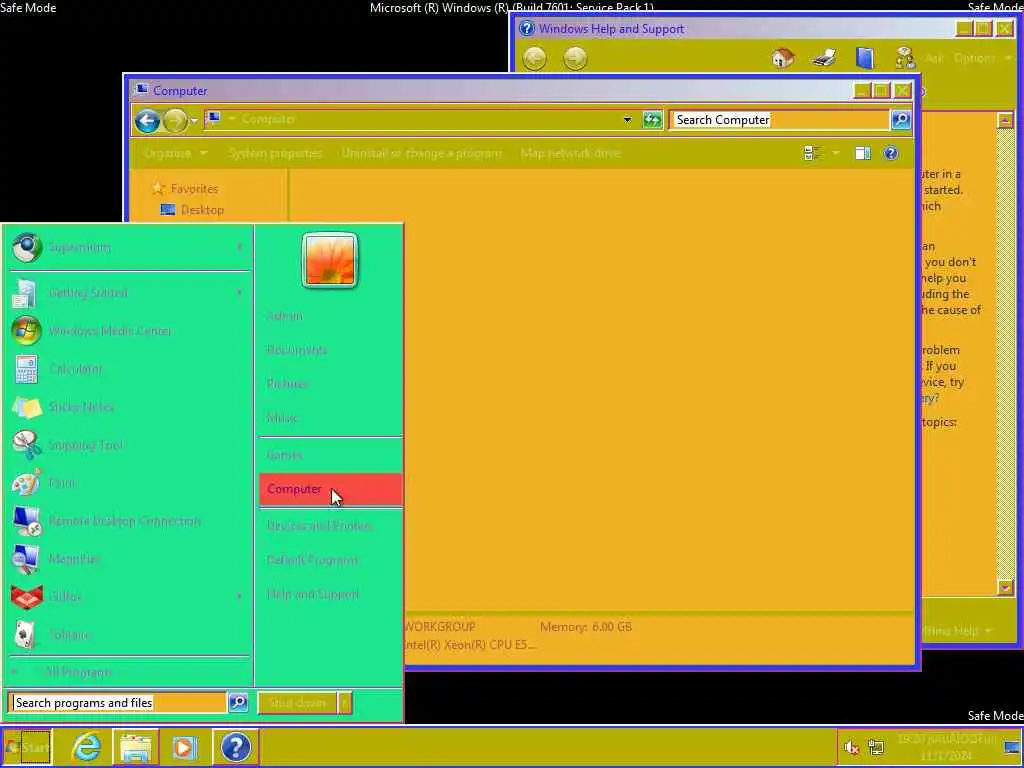Launch the Snipping Tool
Viewport: 1024px width, 768px height.
tap(127, 445)
